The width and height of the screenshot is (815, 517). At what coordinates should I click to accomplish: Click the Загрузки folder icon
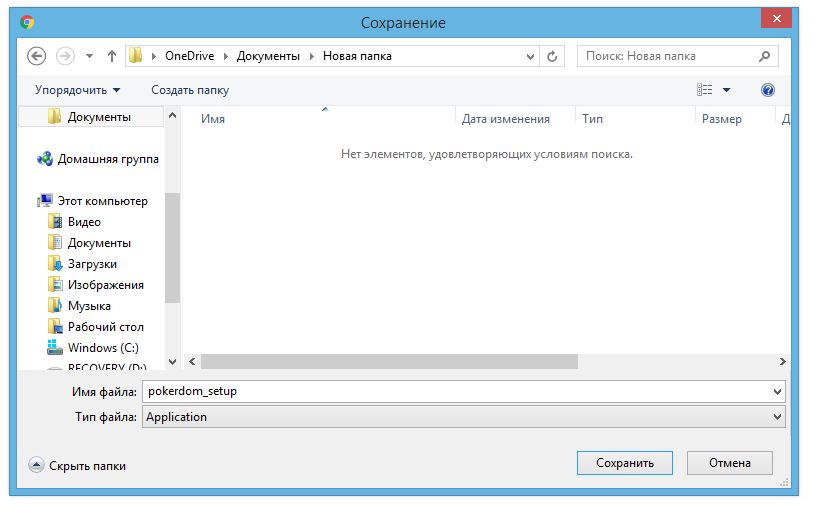click(55, 263)
